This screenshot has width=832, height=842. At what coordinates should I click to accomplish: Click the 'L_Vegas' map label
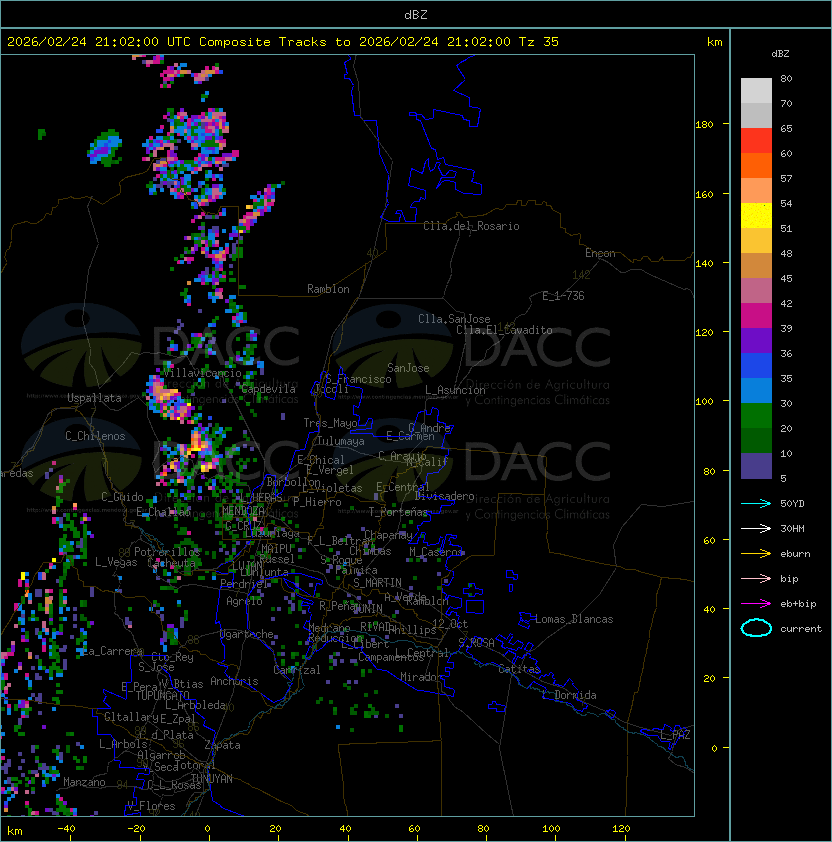pyautogui.click(x=116, y=562)
